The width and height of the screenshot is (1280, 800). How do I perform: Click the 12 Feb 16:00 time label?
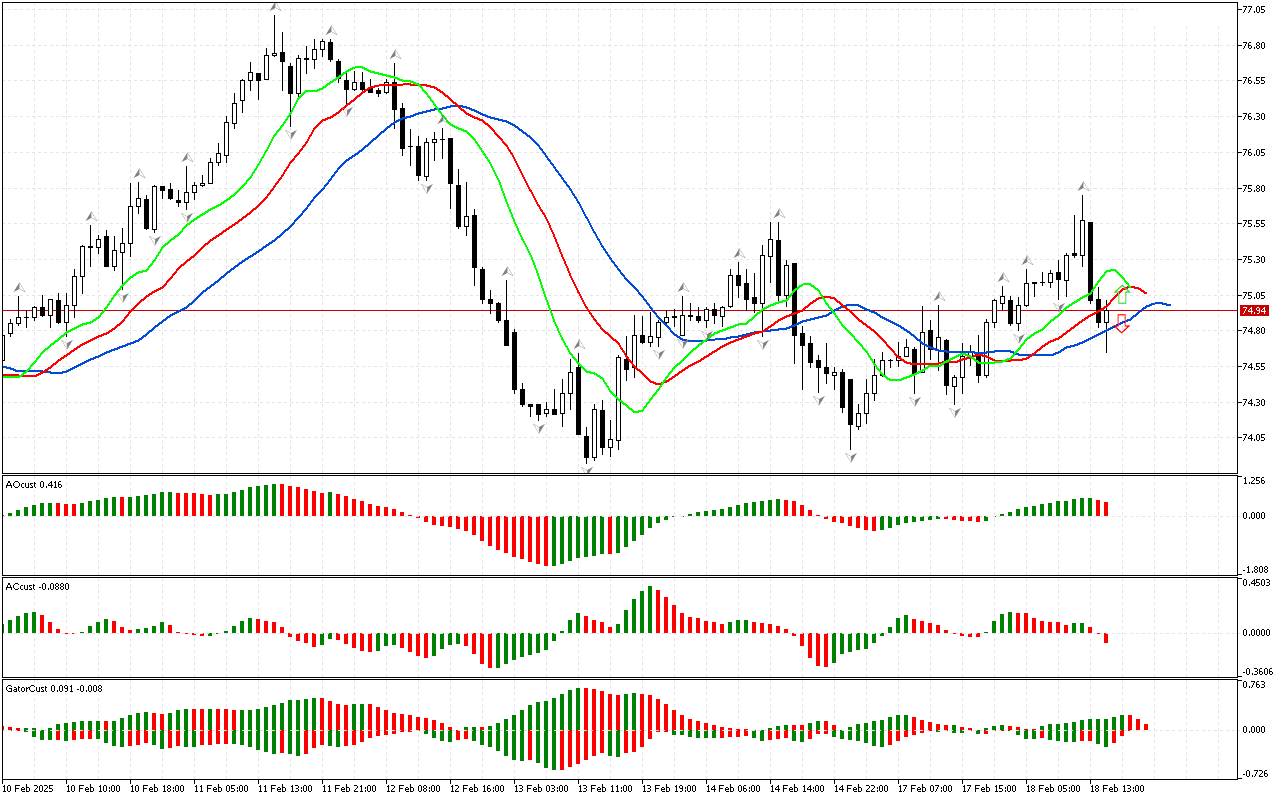477,789
